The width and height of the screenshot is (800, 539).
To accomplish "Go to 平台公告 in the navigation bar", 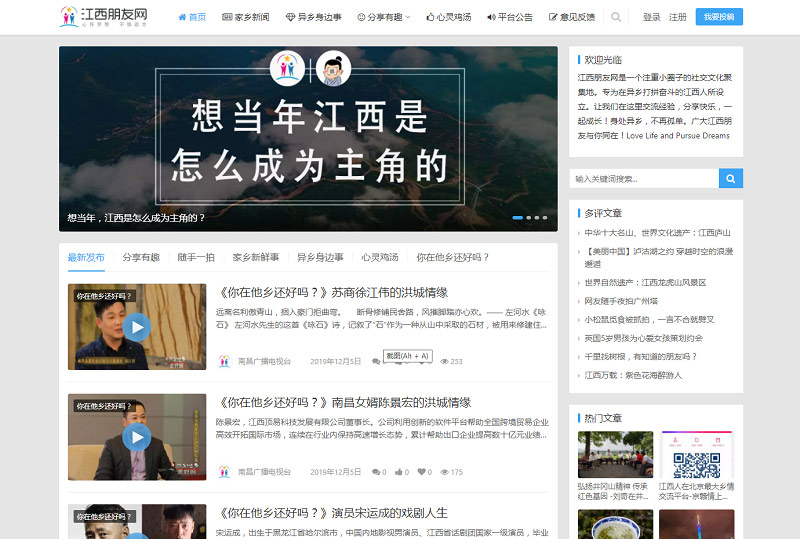I will coord(510,17).
